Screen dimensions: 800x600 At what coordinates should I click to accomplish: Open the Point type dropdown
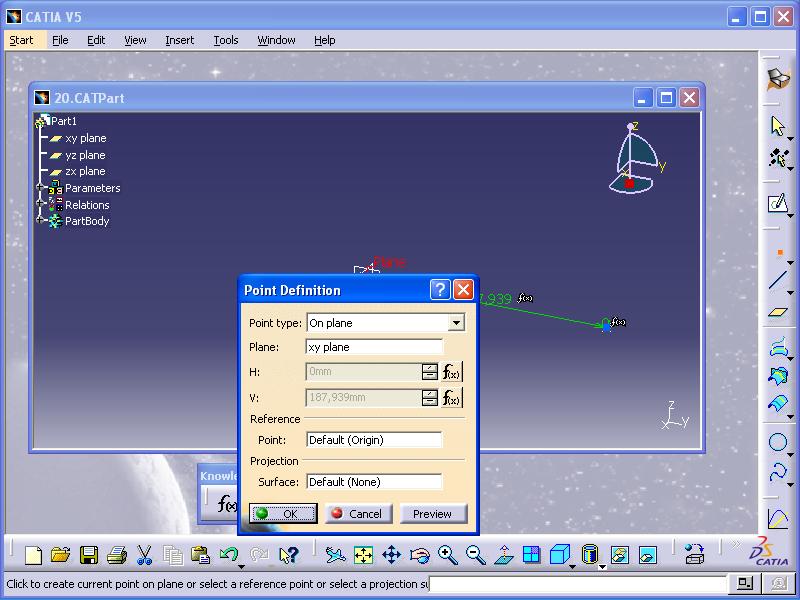coord(456,323)
